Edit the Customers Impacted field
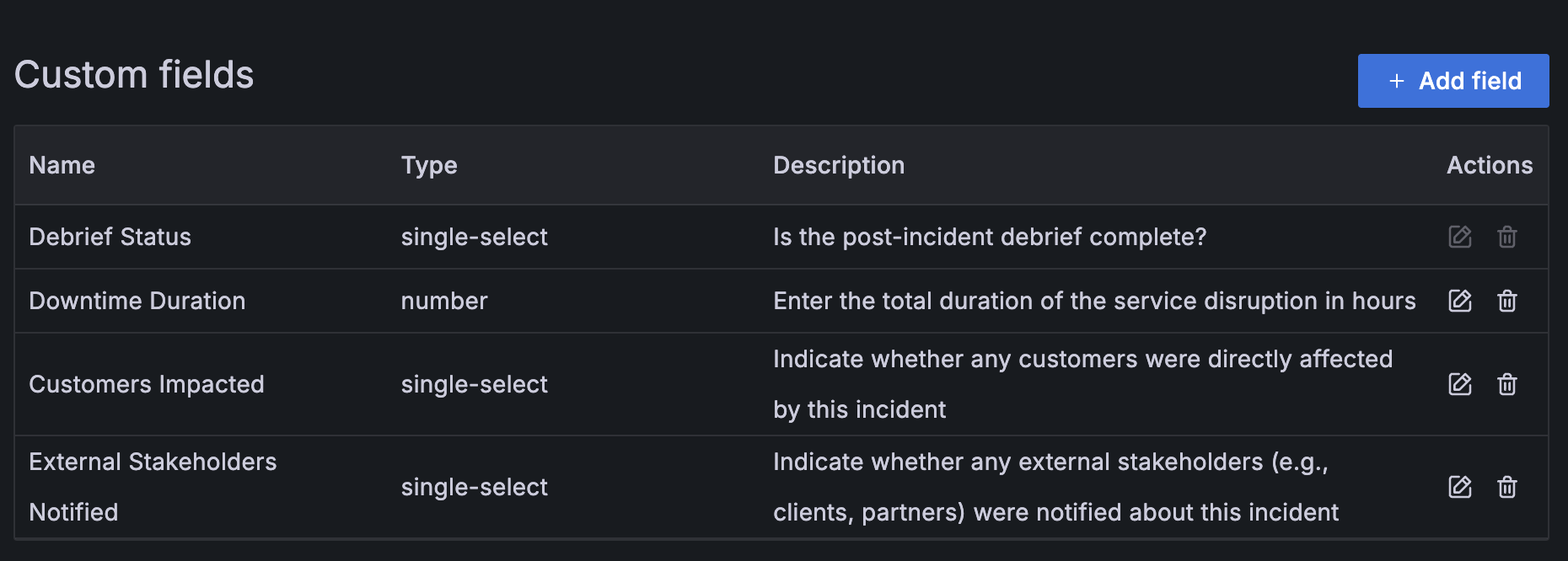This screenshot has height=561, width=1568. (1459, 384)
